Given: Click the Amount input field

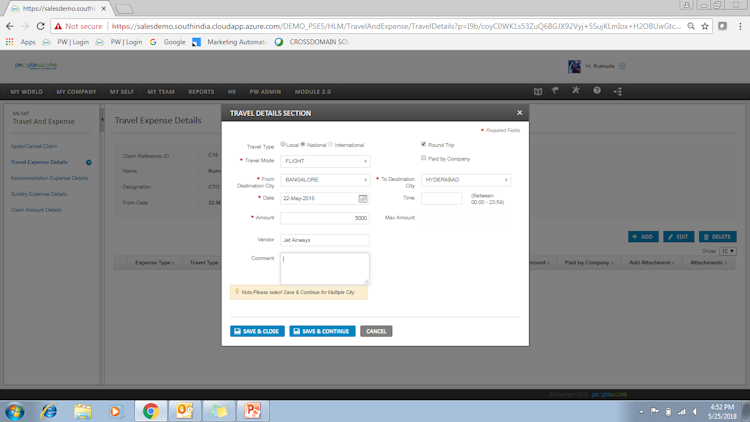Looking at the screenshot, I should 325,218.
